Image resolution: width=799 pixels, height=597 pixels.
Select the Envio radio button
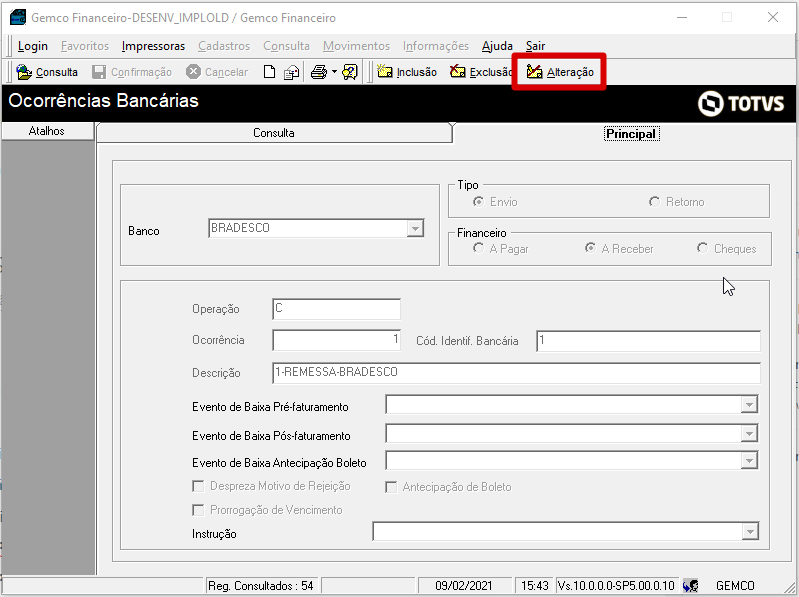(478, 202)
